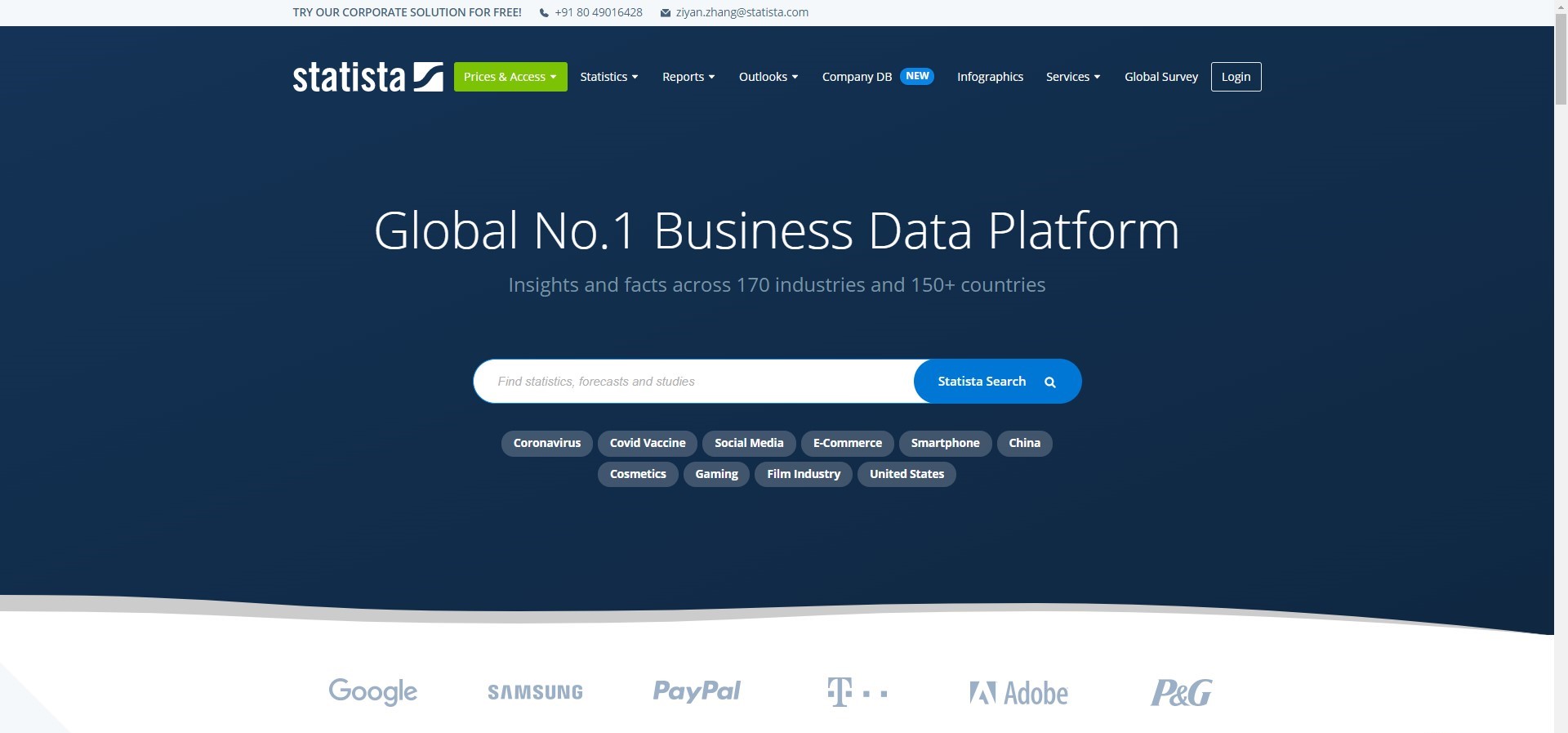Choose the Film Industry topic tag
The image size is (1568, 733).
[x=804, y=474]
